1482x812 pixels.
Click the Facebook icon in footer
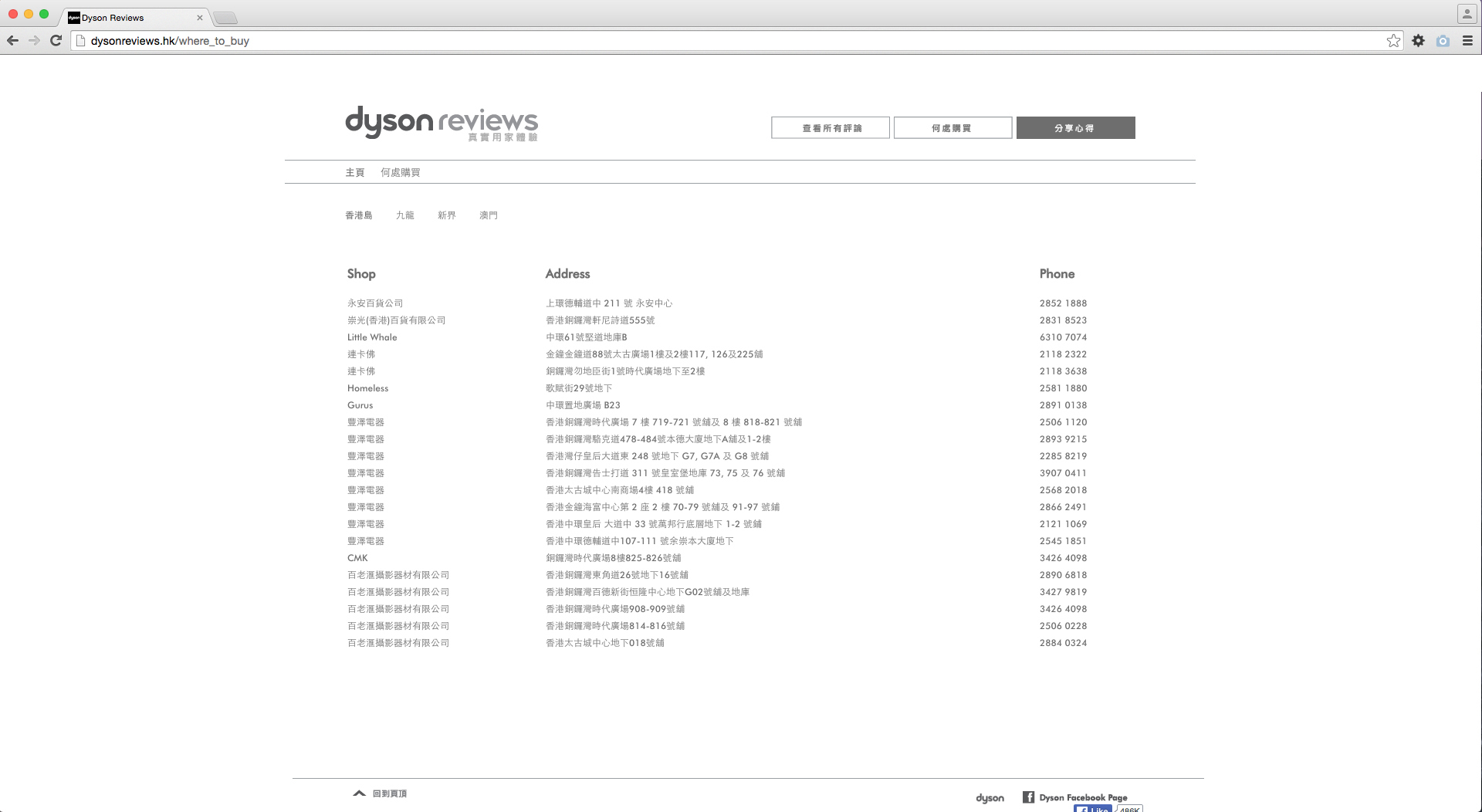pyautogui.click(x=1028, y=797)
